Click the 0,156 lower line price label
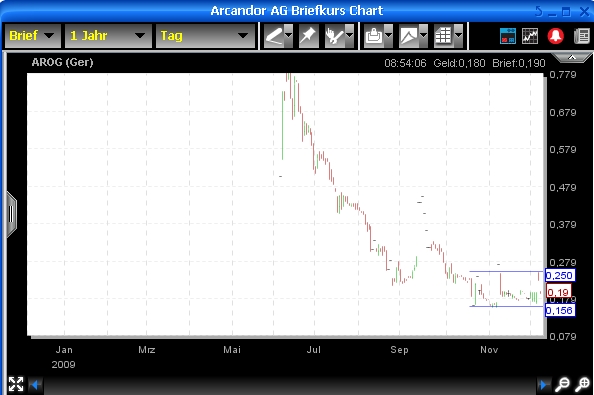This screenshot has width=594, height=395. click(x=560, y=311)
